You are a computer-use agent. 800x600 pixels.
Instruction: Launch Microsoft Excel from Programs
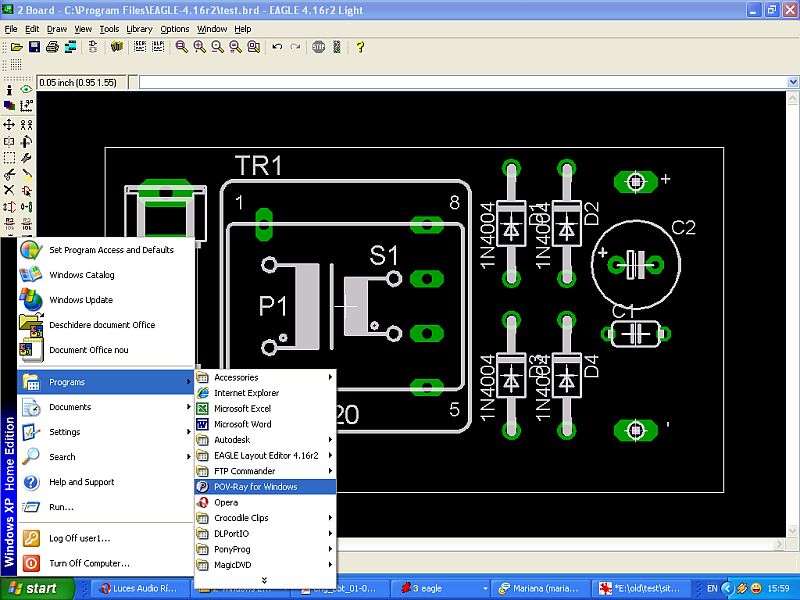265,409
